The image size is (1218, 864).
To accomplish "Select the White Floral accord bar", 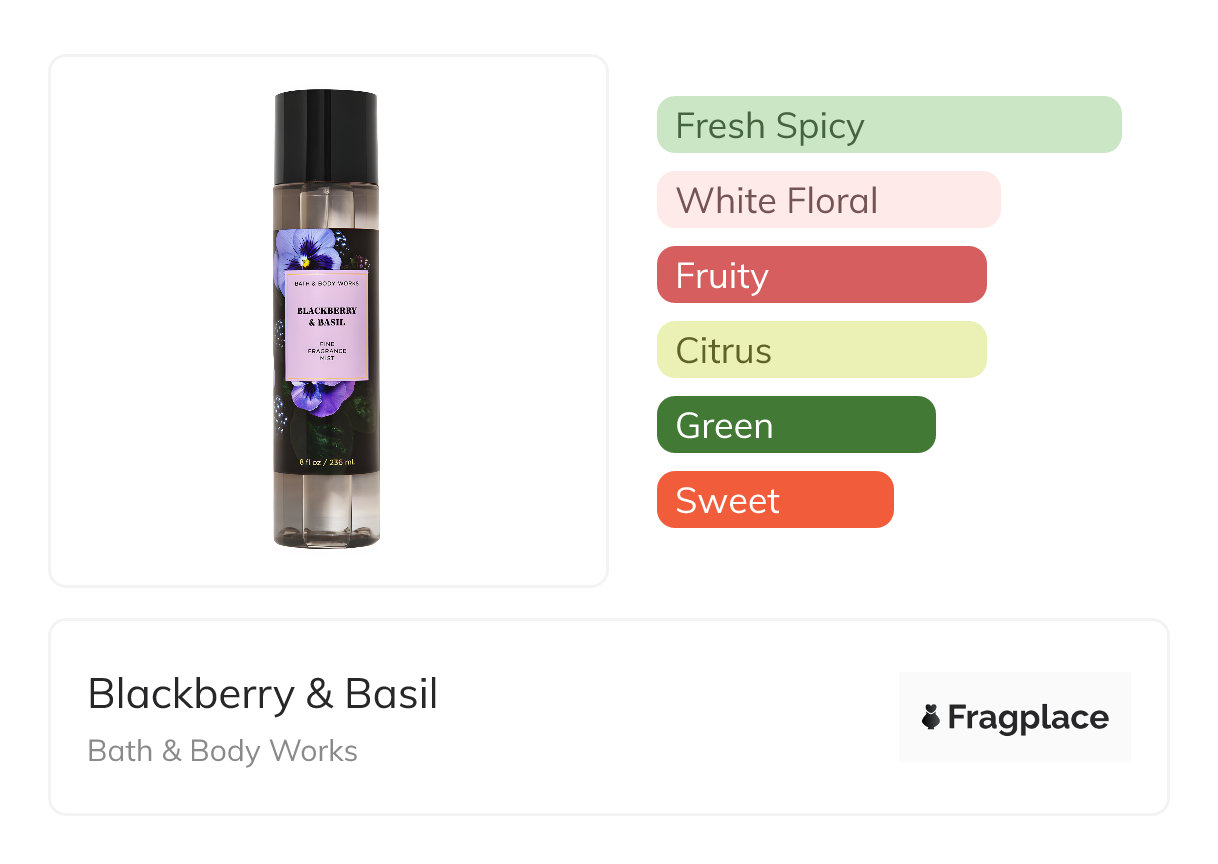I will [x=829, y=200].
